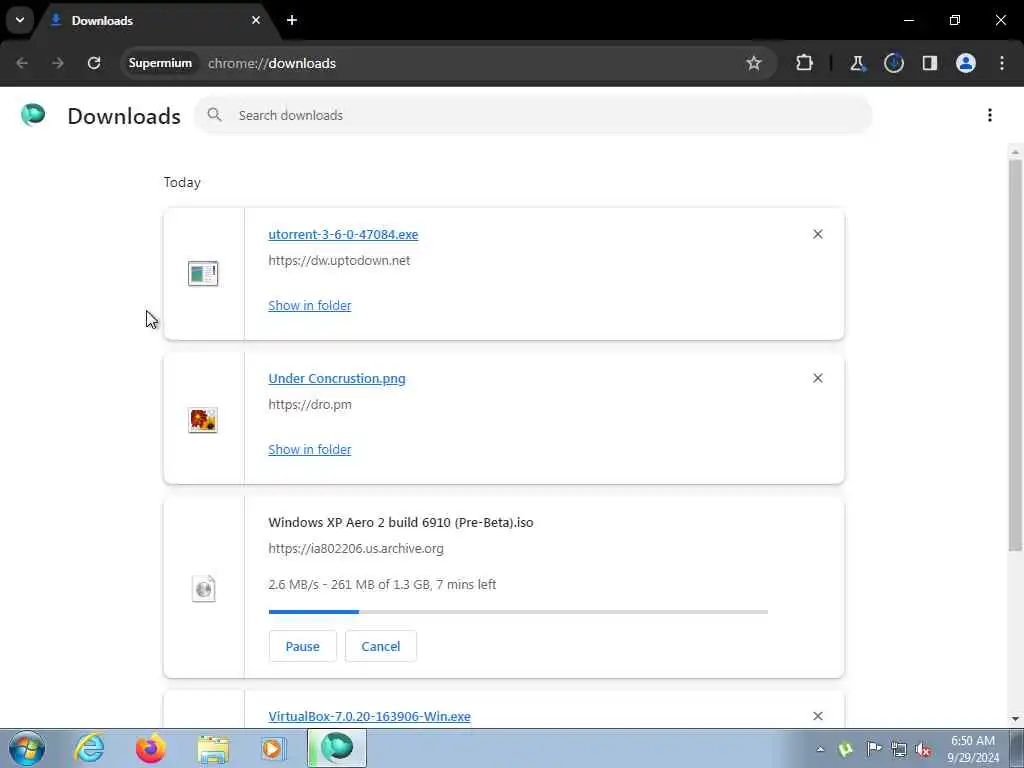
Task: Click the browser forward arrow
Action: coord(58,63)
